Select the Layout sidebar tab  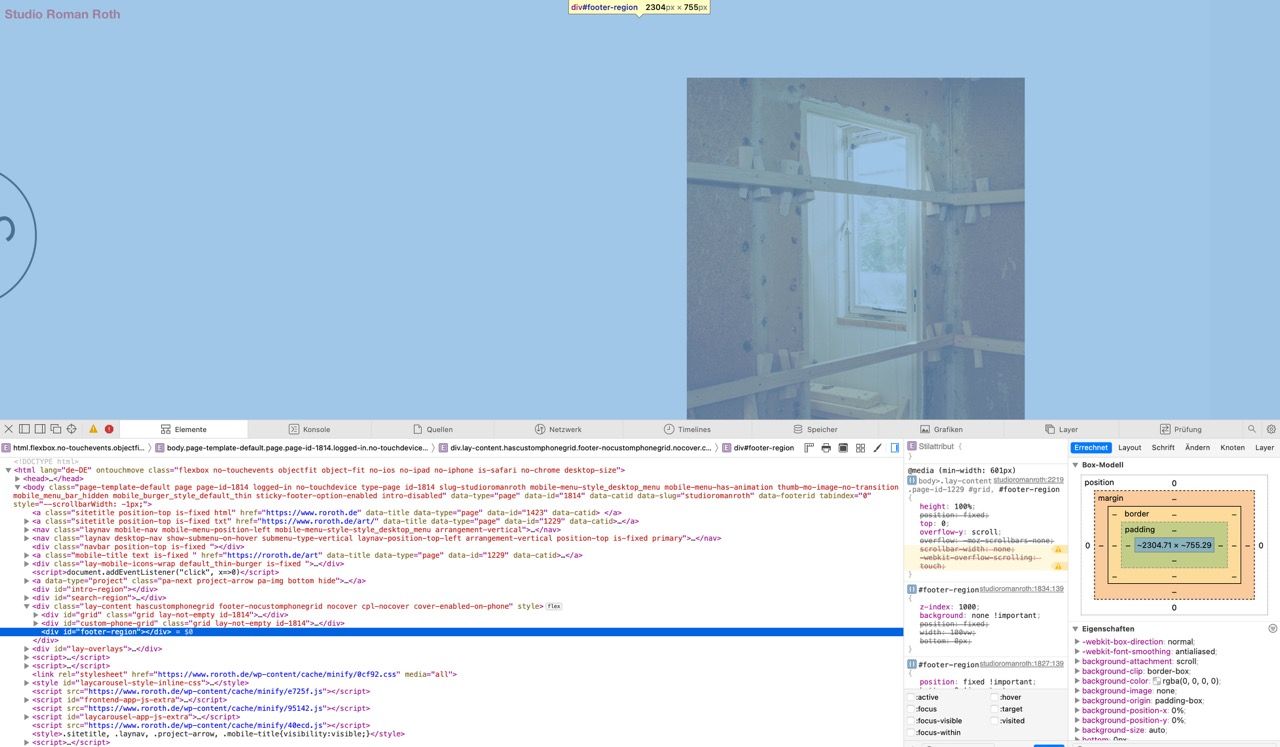pyautogui.click(x=1129, y=448)
